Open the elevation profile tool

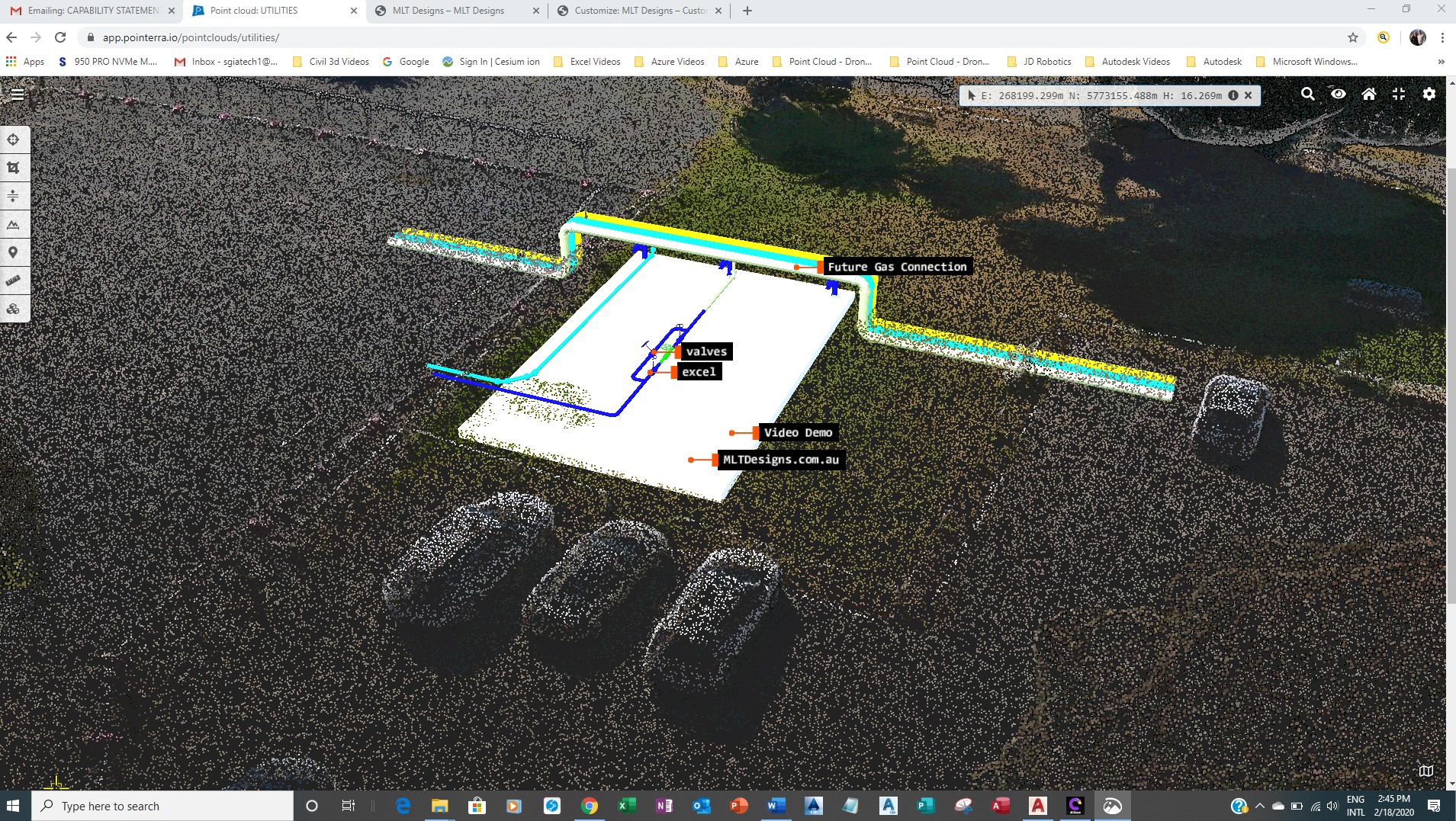point(14,225)
